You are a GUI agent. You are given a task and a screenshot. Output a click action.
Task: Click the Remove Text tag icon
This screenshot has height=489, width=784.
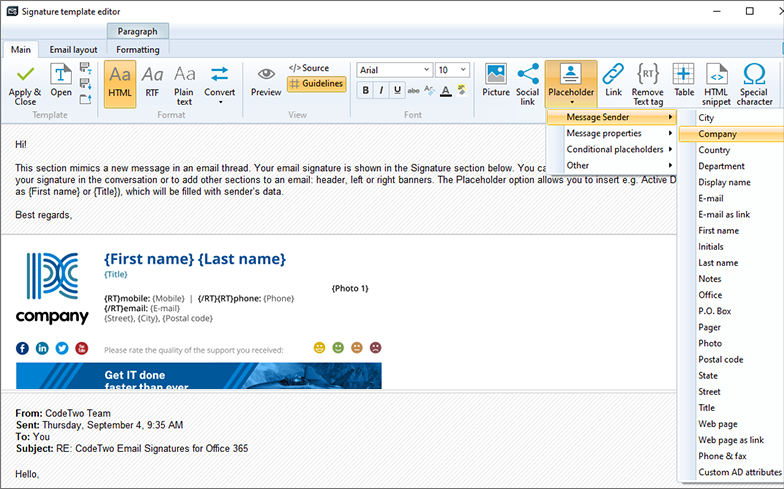coord(648,74)
